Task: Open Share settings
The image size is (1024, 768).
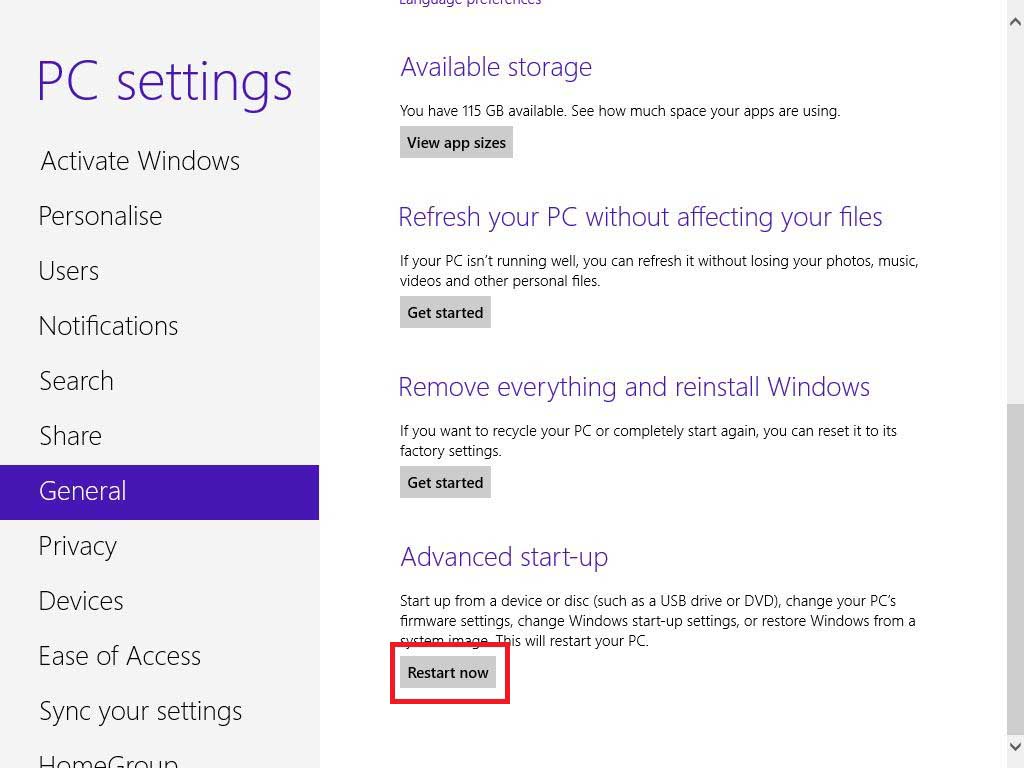Action: point(70,436)
